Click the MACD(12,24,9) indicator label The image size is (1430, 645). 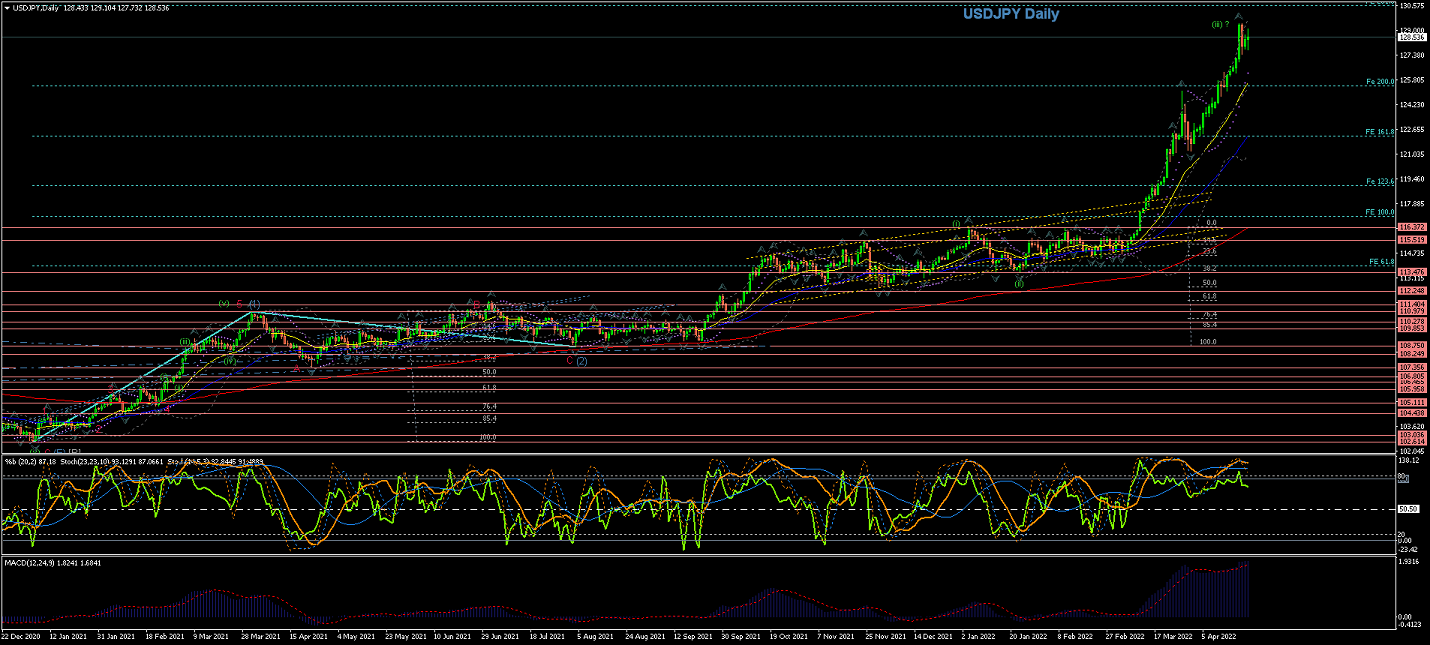tap(28, 563)
